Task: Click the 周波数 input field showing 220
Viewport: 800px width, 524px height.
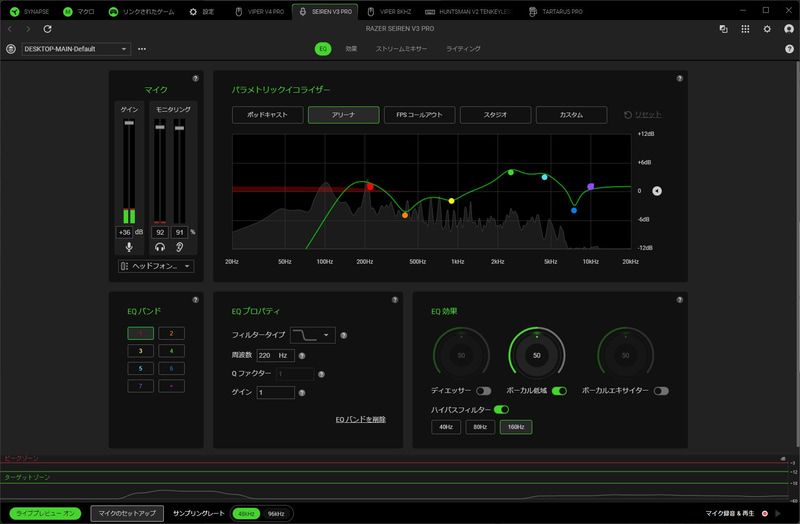Action: click(x=276, y=355)
